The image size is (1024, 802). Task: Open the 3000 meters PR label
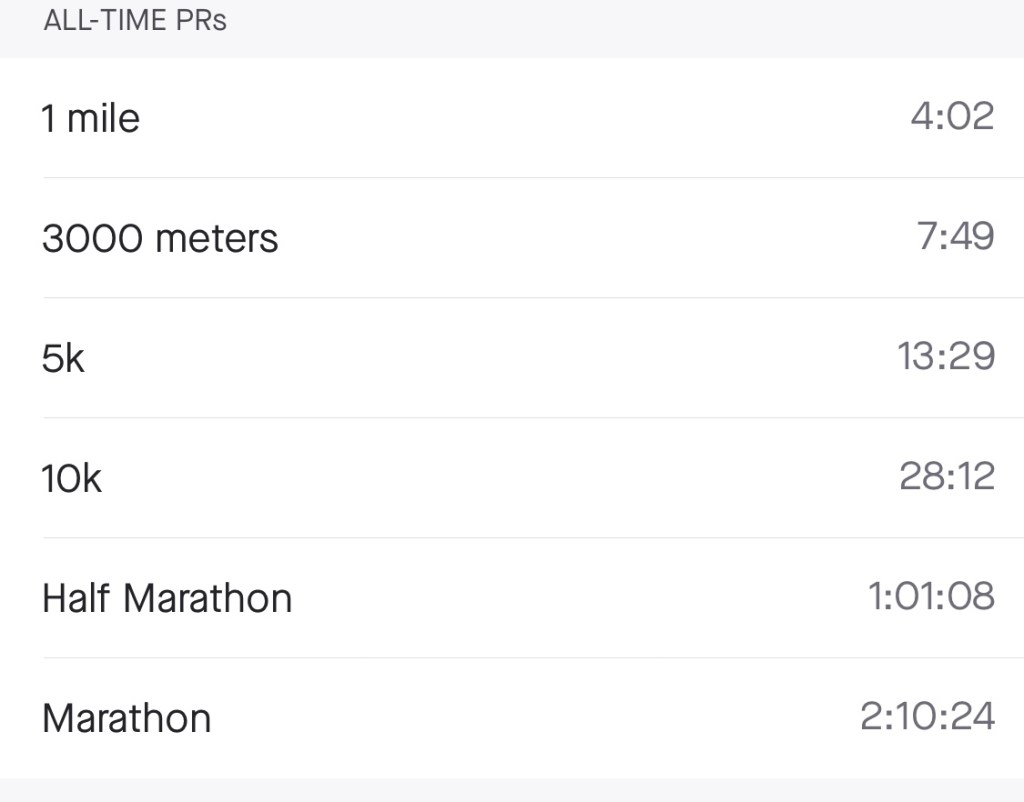pyautogui.click(x=160, y=239)
